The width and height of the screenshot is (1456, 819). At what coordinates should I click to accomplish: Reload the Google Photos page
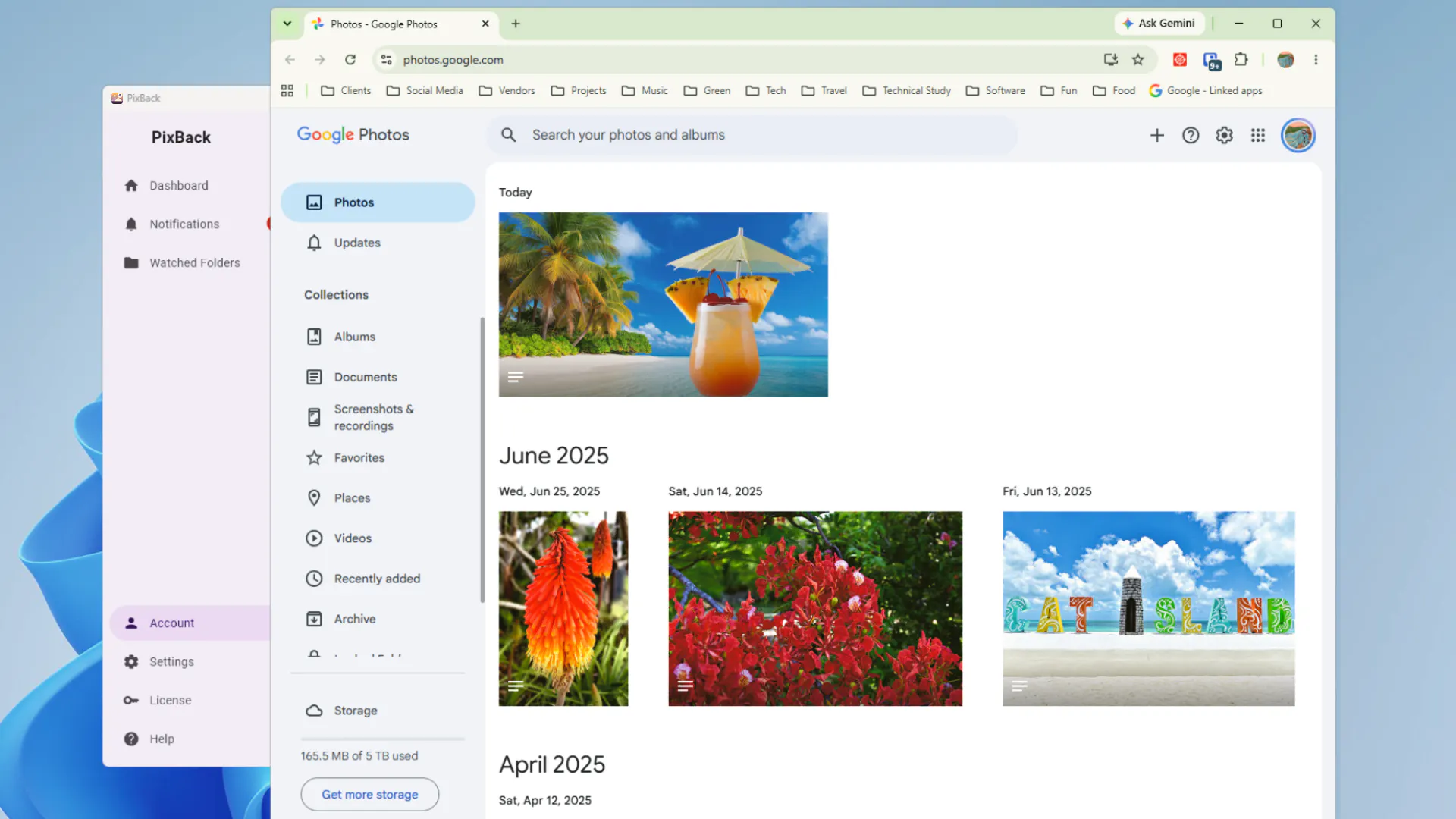(350, 60)
